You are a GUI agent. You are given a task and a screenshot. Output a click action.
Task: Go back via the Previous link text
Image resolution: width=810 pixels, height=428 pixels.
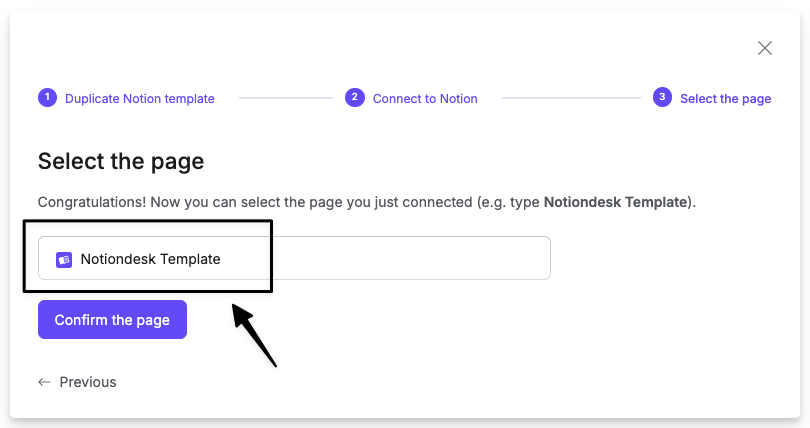(88, 382)
